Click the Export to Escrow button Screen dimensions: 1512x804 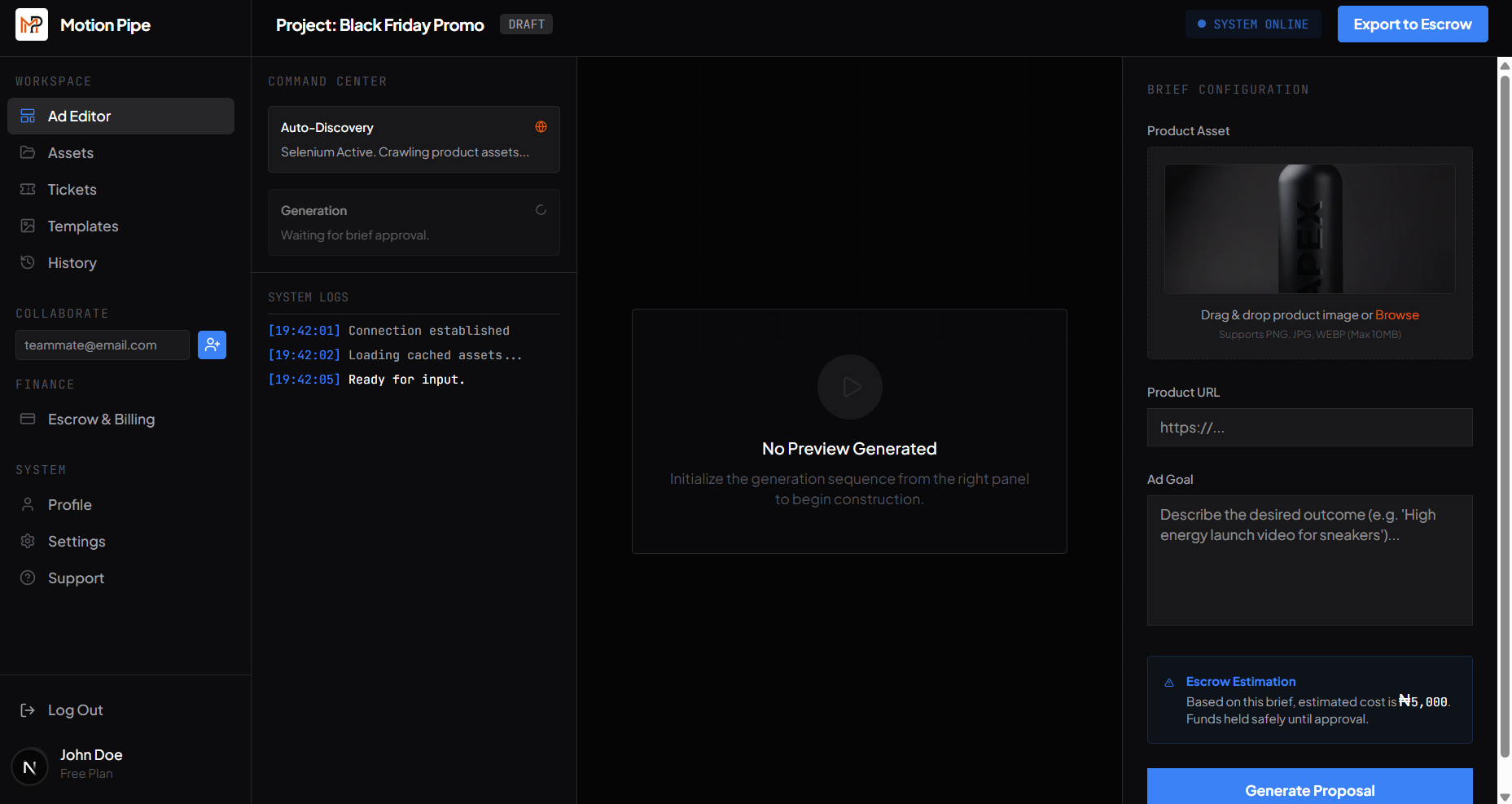(x=1412, y=24)
